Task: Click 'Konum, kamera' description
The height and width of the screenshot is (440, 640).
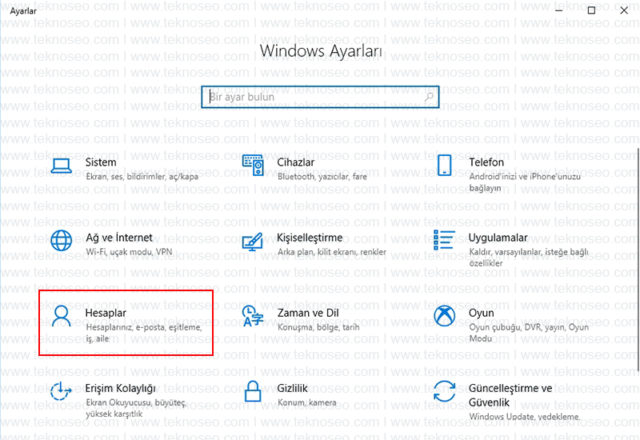Action: [x=307, y=403]
